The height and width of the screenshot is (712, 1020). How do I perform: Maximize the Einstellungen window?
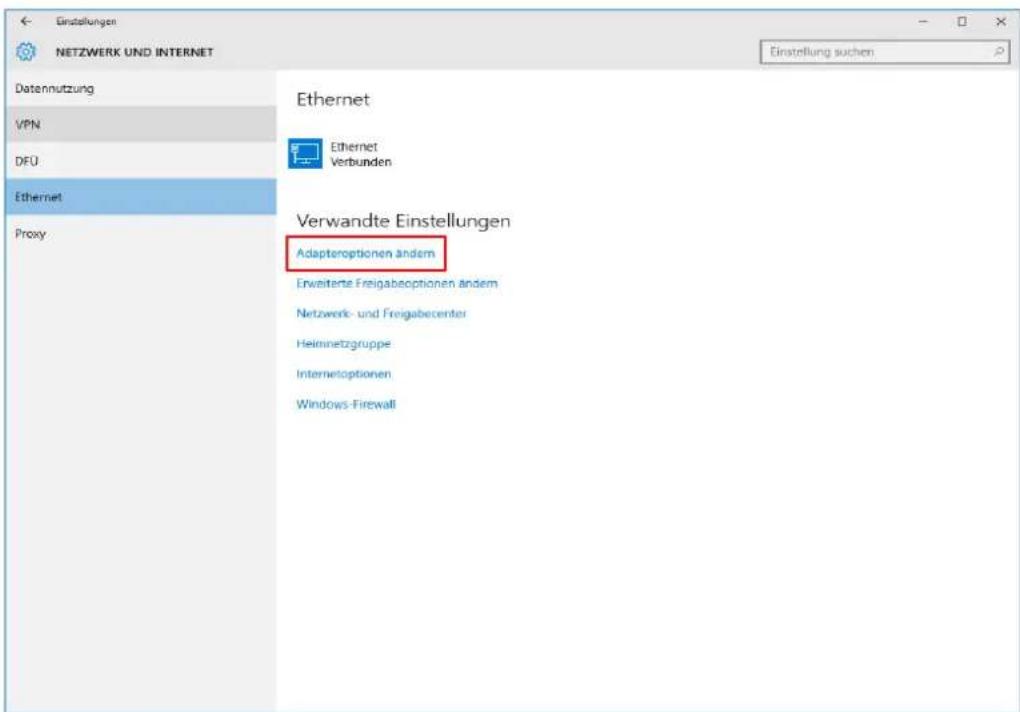pyautogui.click(x=961, y=21)
